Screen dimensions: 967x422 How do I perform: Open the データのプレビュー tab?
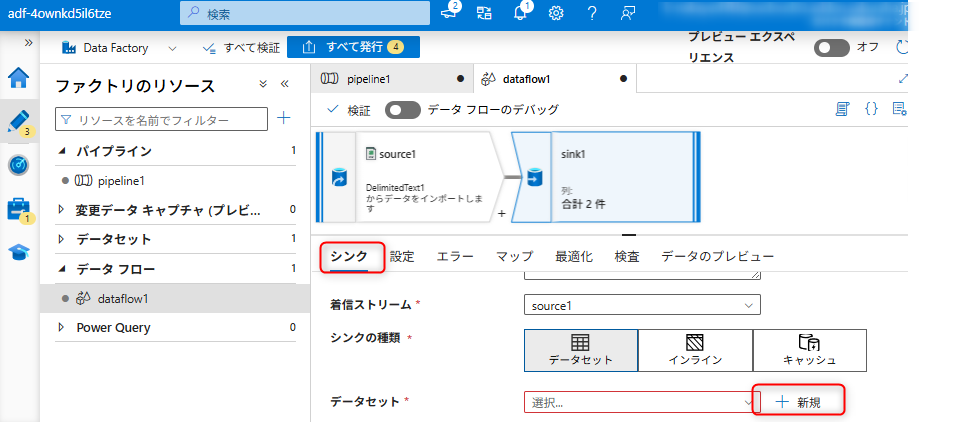[x=717, y=257]
